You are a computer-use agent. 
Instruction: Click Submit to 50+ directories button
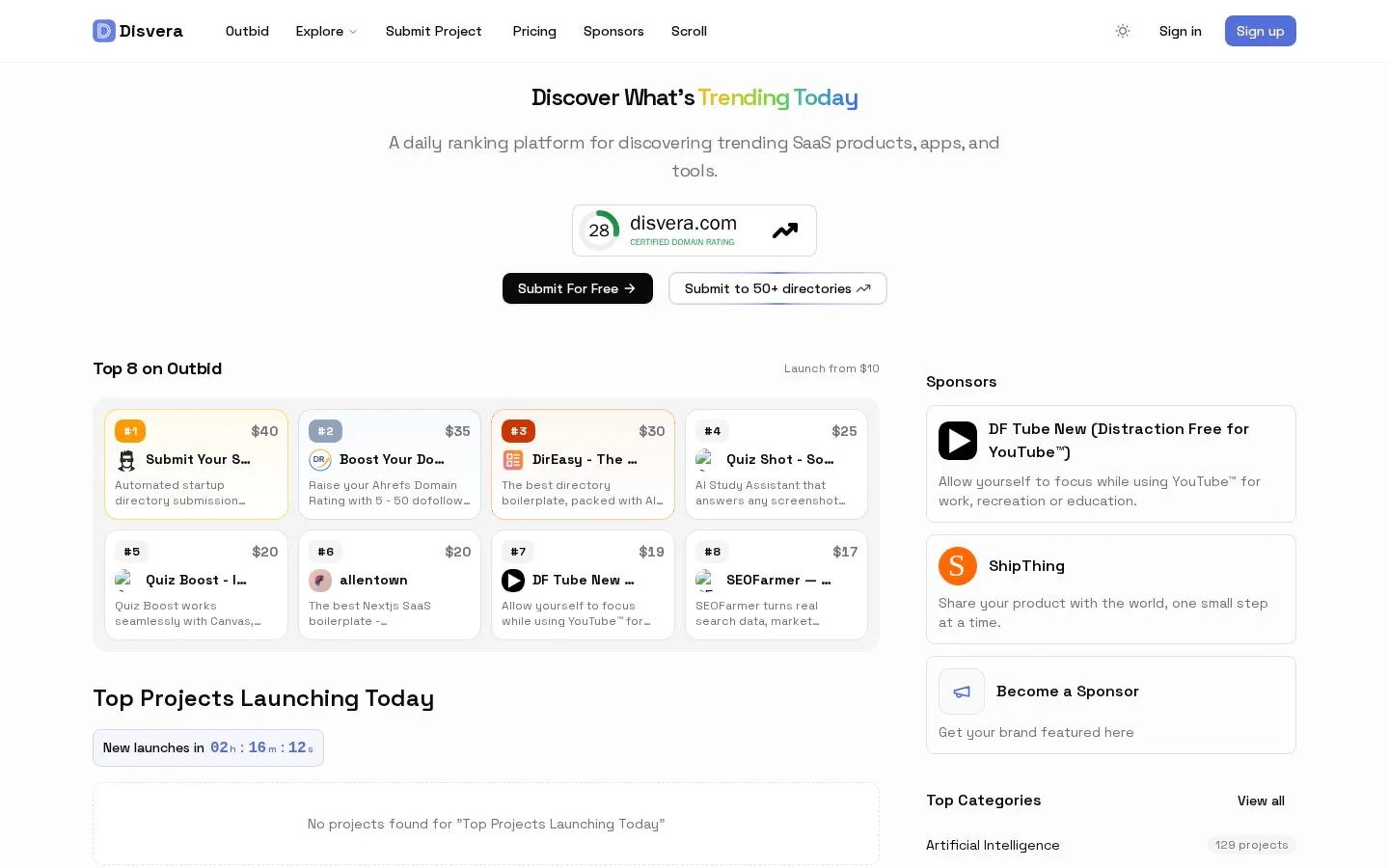point(777,288)
